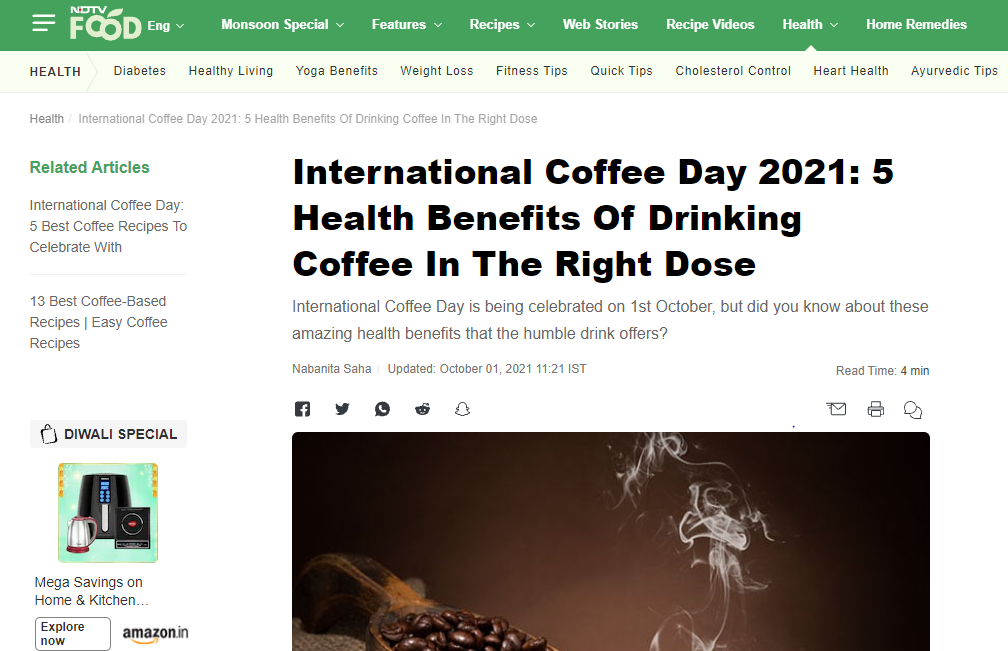
Task: Expand the Eng language dropdown
Action: pos(166,26)
